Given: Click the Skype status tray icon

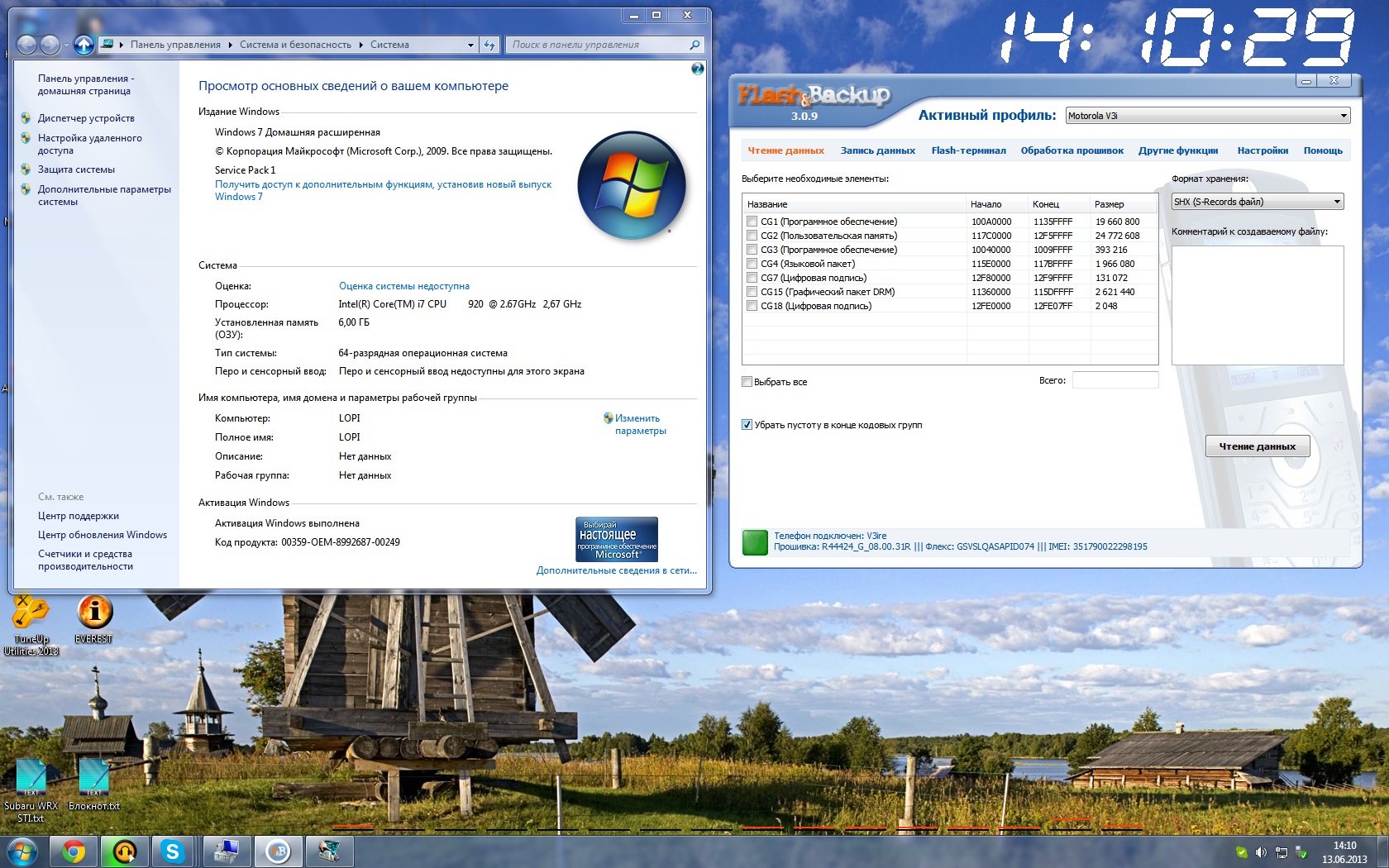Looking at the screenshot, I should (1241, 851).
